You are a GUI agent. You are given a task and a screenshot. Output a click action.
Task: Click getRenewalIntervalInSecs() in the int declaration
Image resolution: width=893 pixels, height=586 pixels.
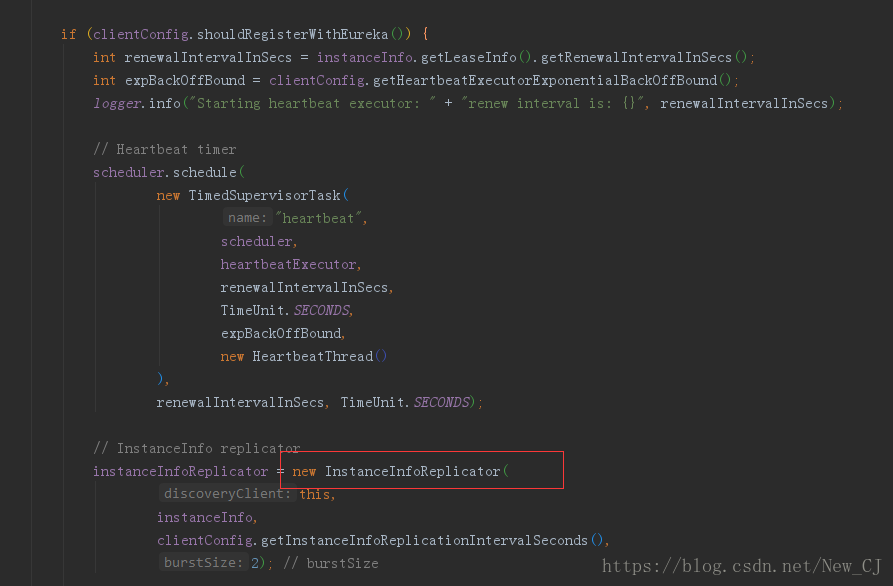(644, 58)
